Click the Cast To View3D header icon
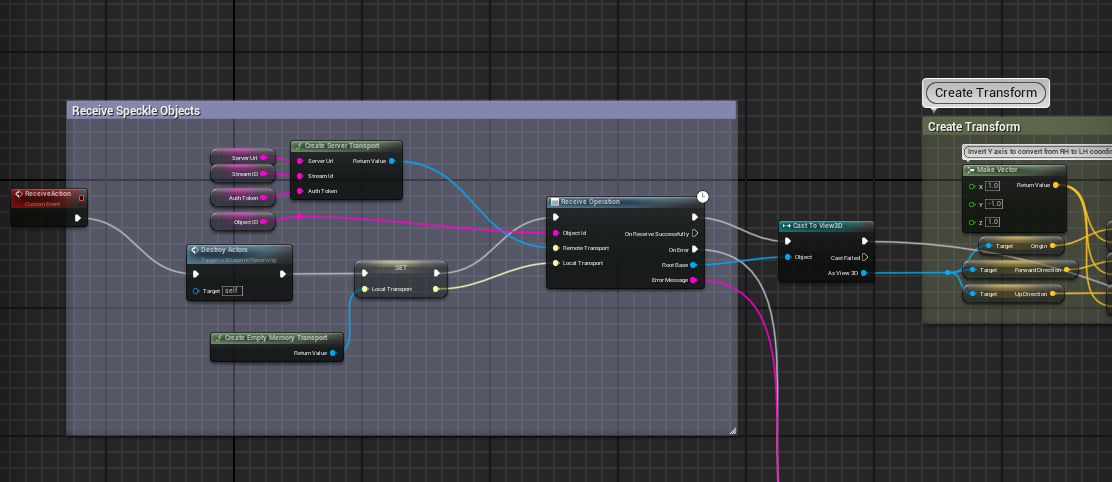 (x=786, y=226)
